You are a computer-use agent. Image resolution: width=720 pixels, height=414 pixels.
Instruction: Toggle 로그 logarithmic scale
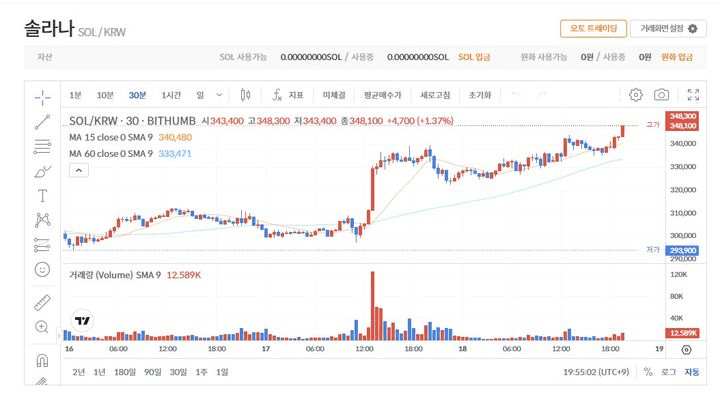pos(669,372)
